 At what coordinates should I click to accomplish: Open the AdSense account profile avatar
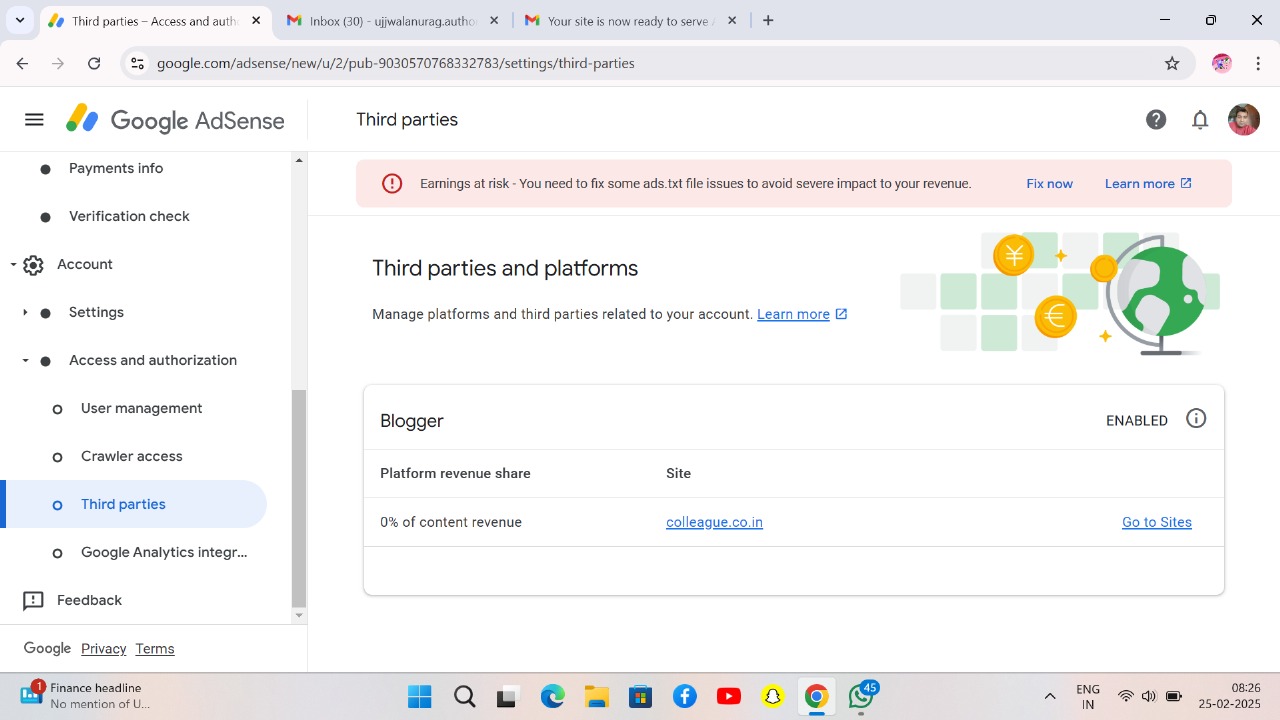click(1244, 120)
